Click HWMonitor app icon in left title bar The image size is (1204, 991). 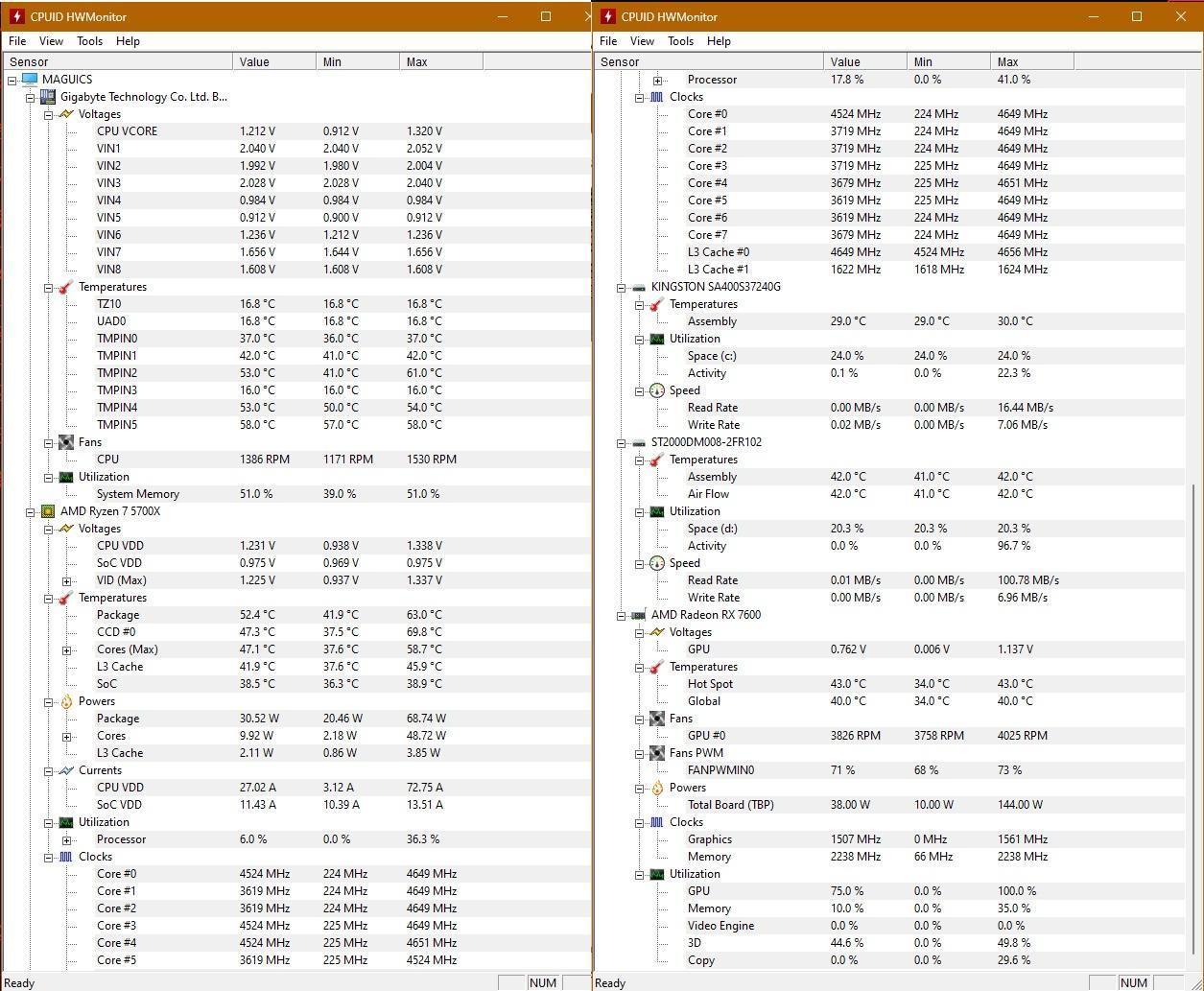point(16,16)
